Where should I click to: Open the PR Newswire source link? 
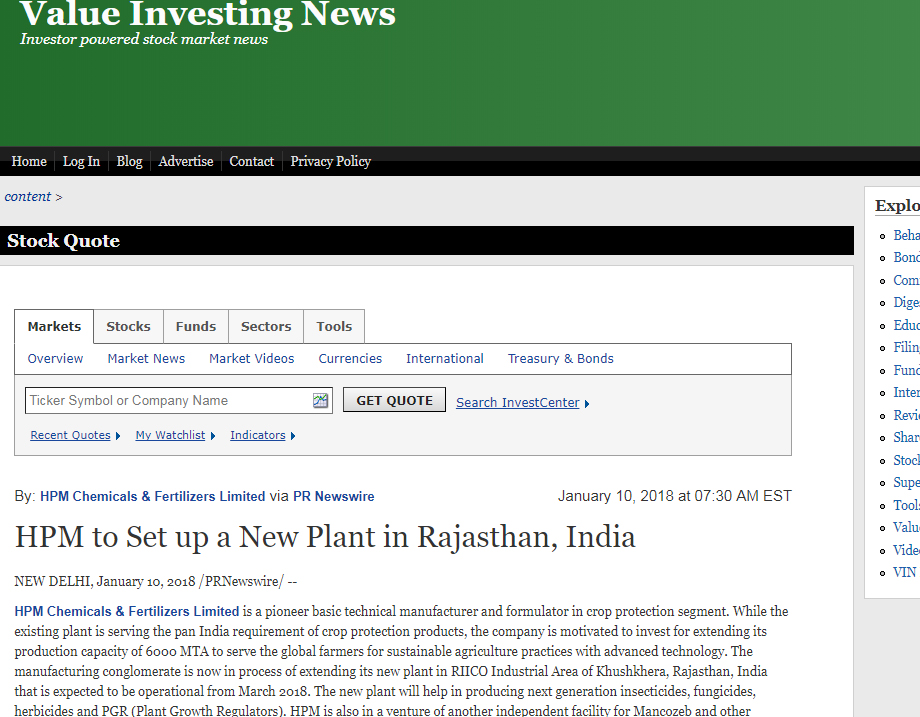pyautogui.click(x=334, y=496)
